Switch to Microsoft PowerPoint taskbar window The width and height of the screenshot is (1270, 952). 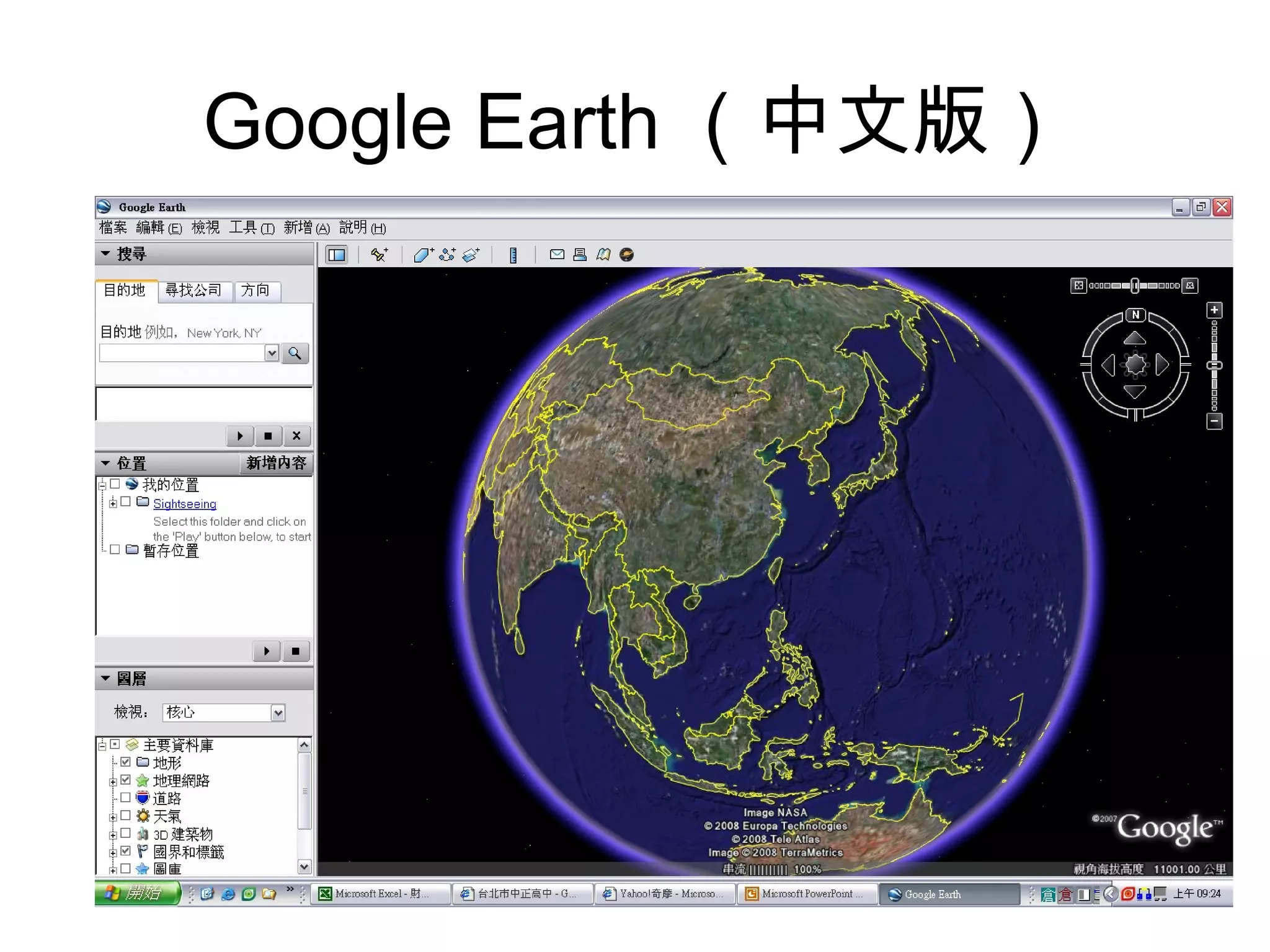point(807,894)
